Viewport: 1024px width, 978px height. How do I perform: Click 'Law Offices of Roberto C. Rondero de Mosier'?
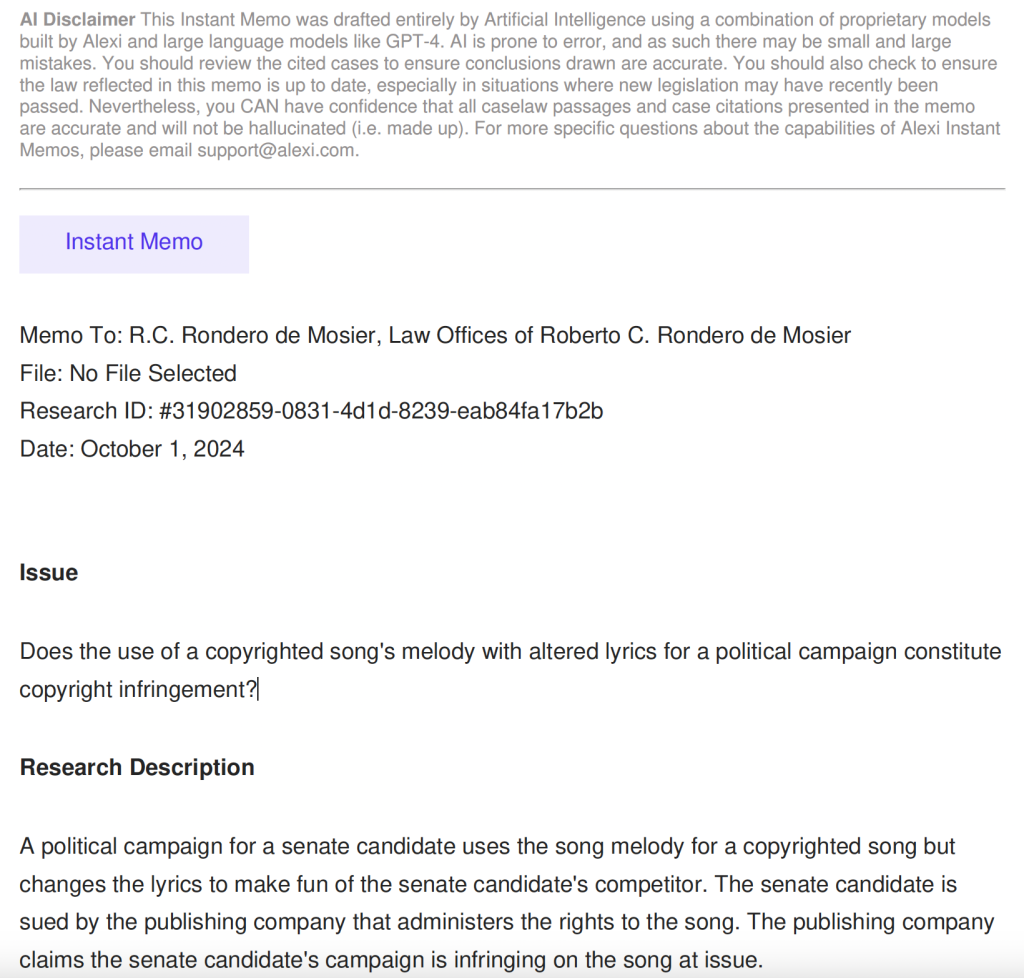tap(619, 336)
